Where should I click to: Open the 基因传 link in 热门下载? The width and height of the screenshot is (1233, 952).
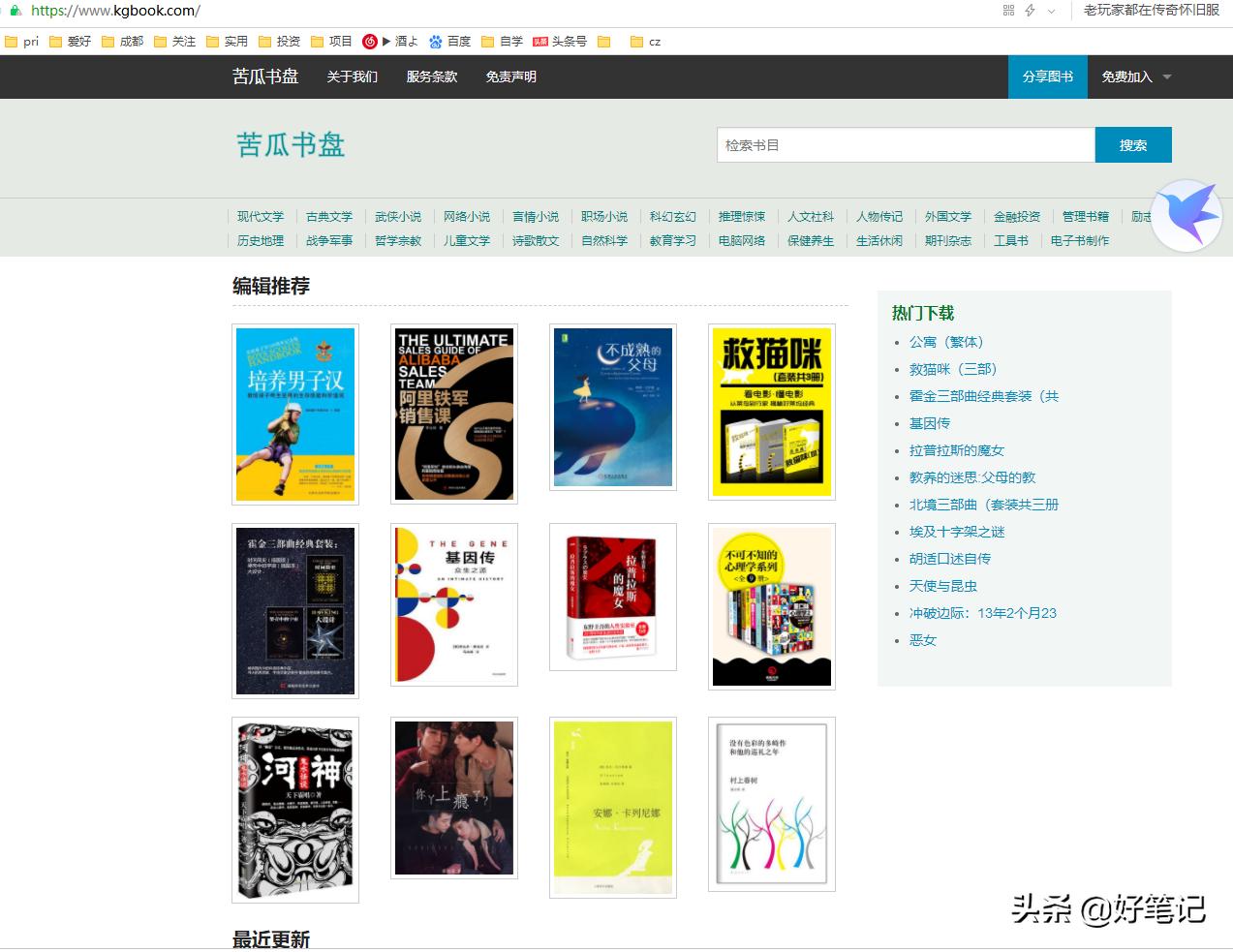[930, 423]
